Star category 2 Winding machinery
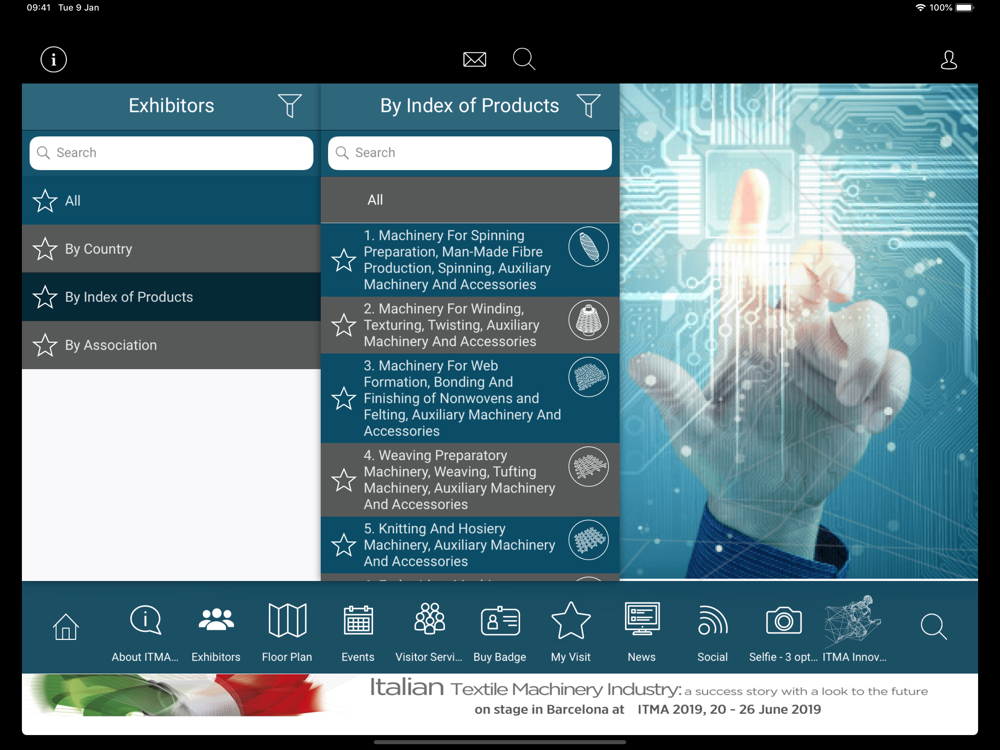This screenshot has height=750, width=1000. [x=344, y=325]
